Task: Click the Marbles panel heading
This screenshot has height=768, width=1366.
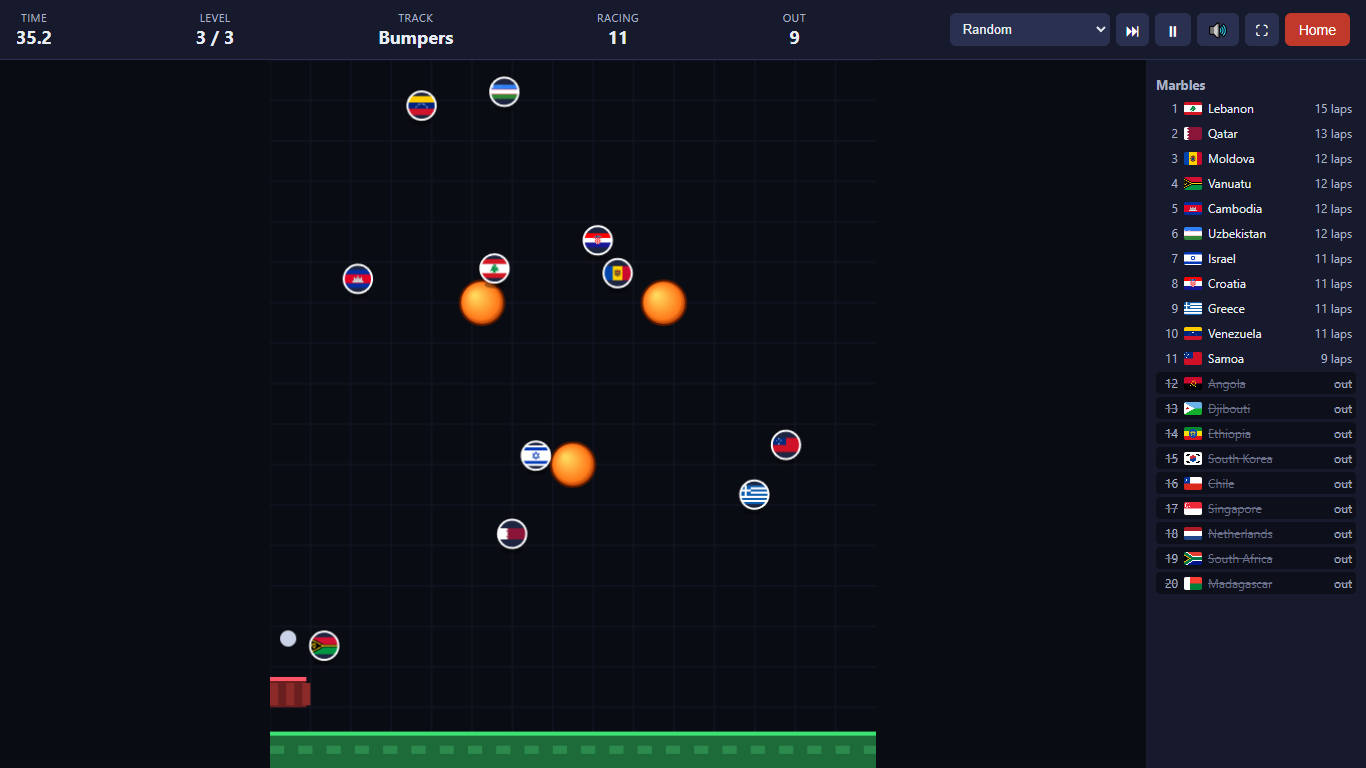Action: 1181,85
